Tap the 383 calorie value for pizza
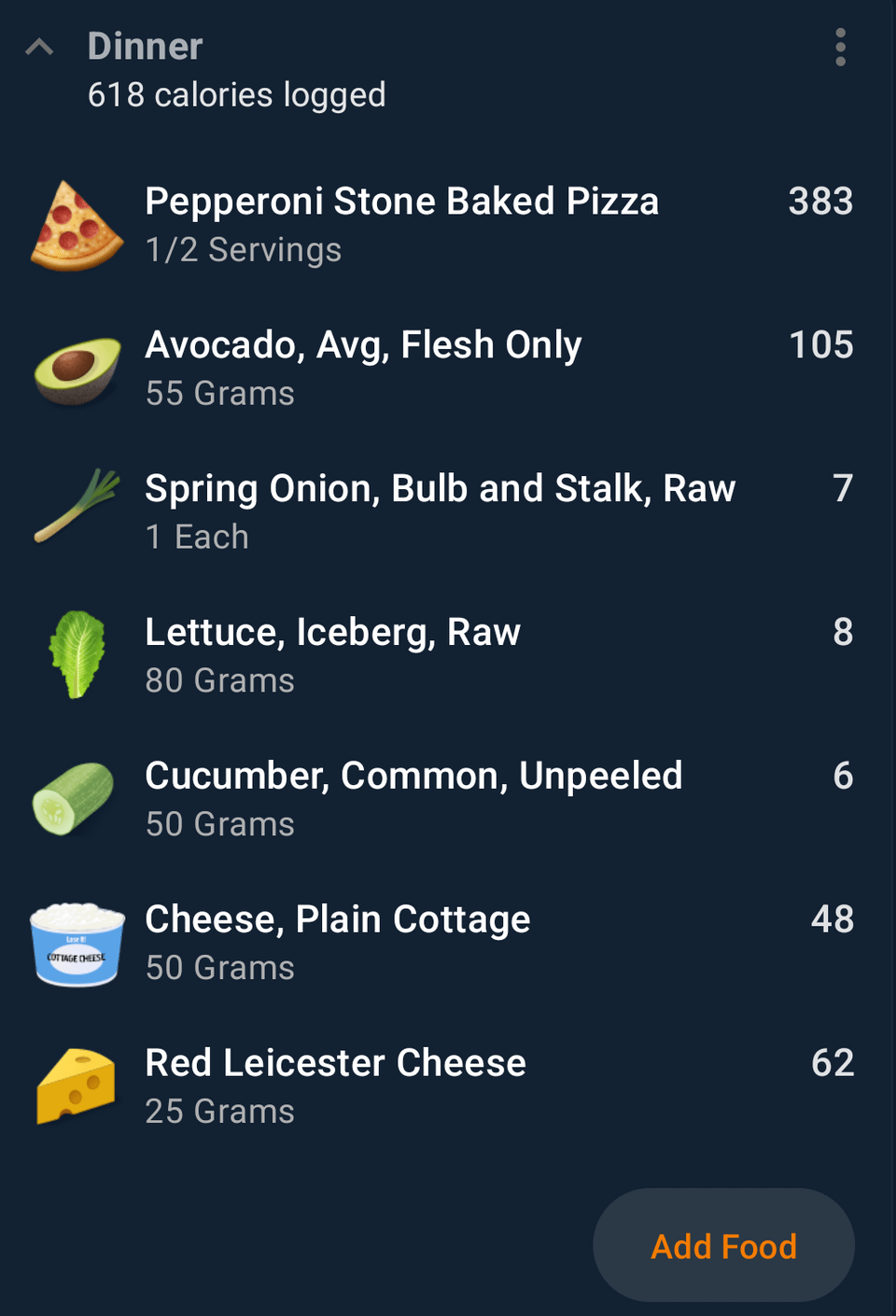896x1316 pixels. (820, 202)
